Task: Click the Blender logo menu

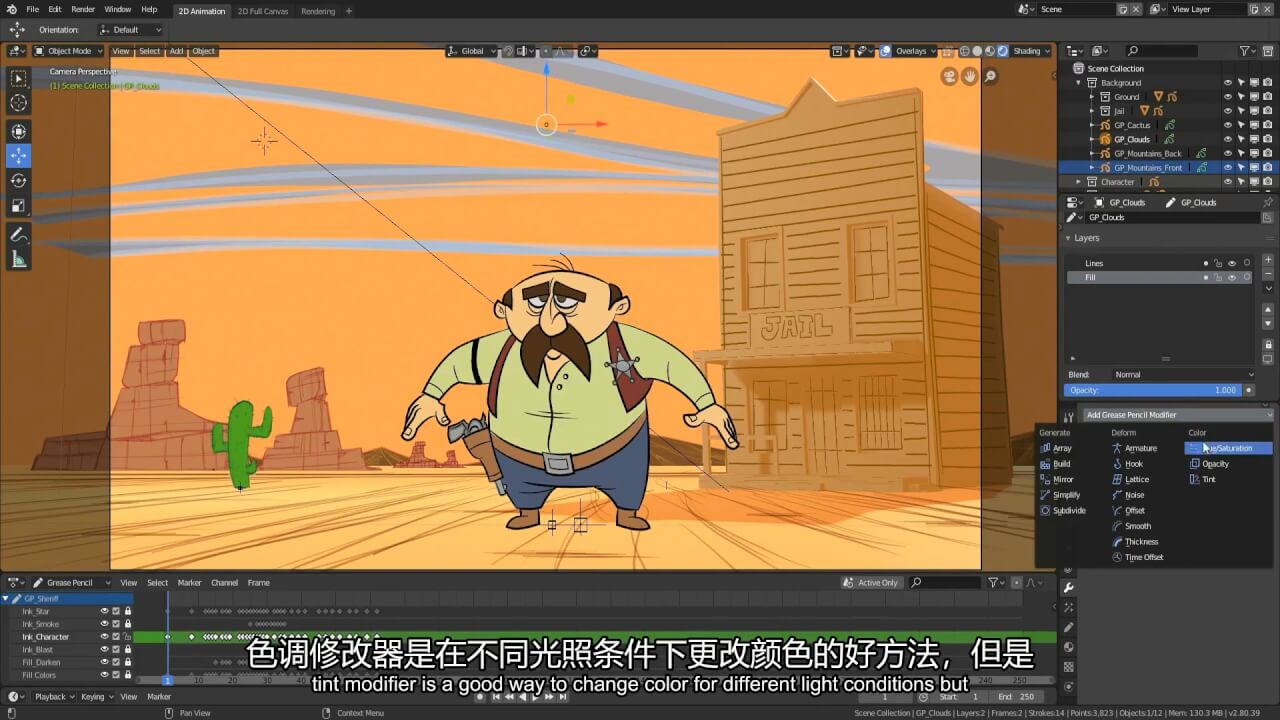Action: pos(11,9)
